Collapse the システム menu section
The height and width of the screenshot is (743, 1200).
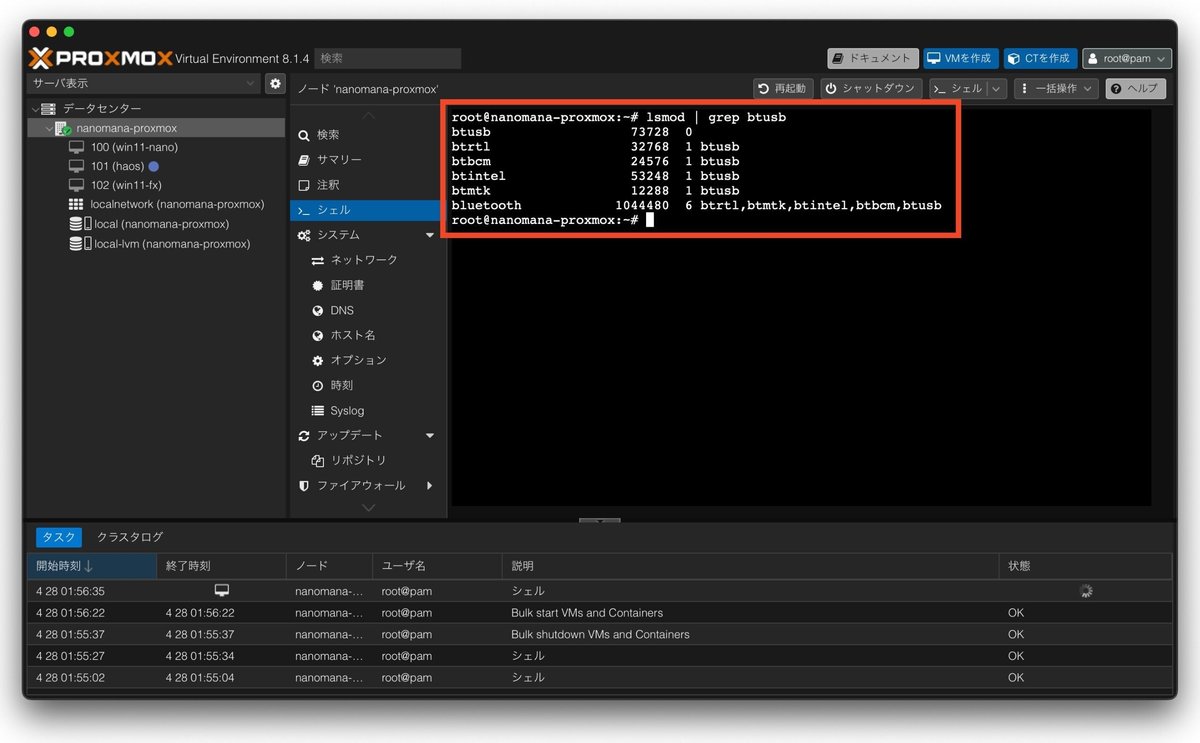pos(430,235)
